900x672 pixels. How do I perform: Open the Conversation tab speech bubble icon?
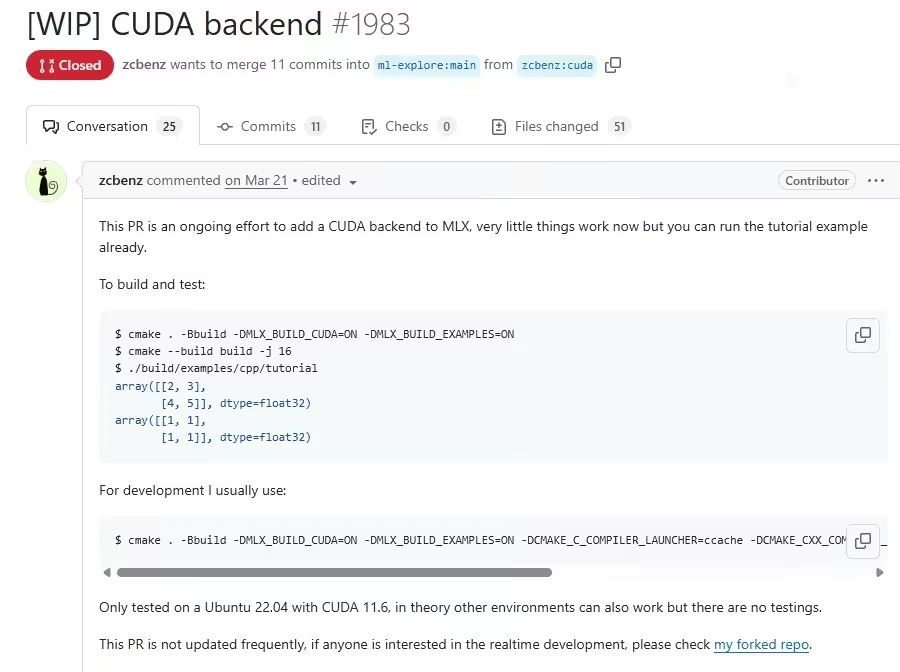(51, 126)
